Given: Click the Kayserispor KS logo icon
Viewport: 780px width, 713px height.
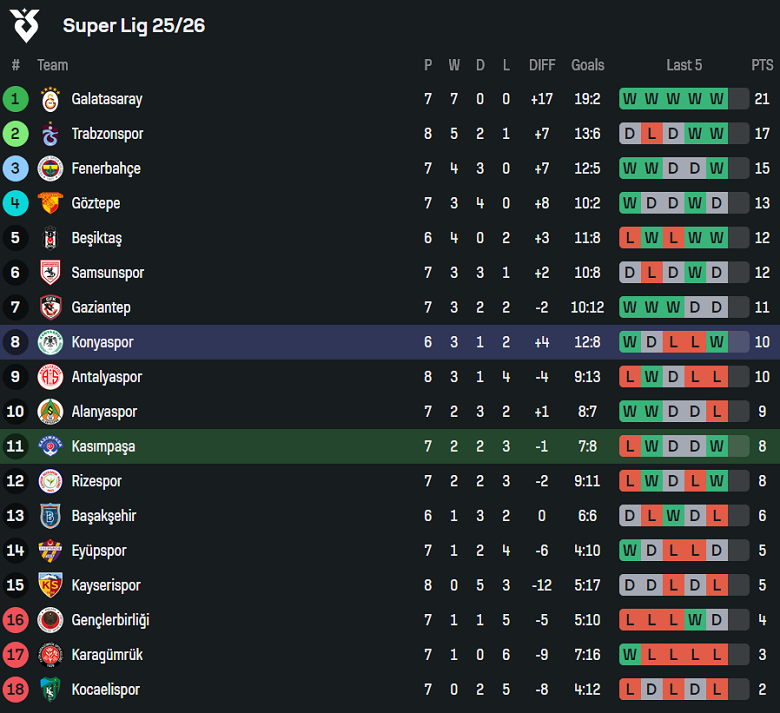Looking at the screenshot, I should (50, 585).
